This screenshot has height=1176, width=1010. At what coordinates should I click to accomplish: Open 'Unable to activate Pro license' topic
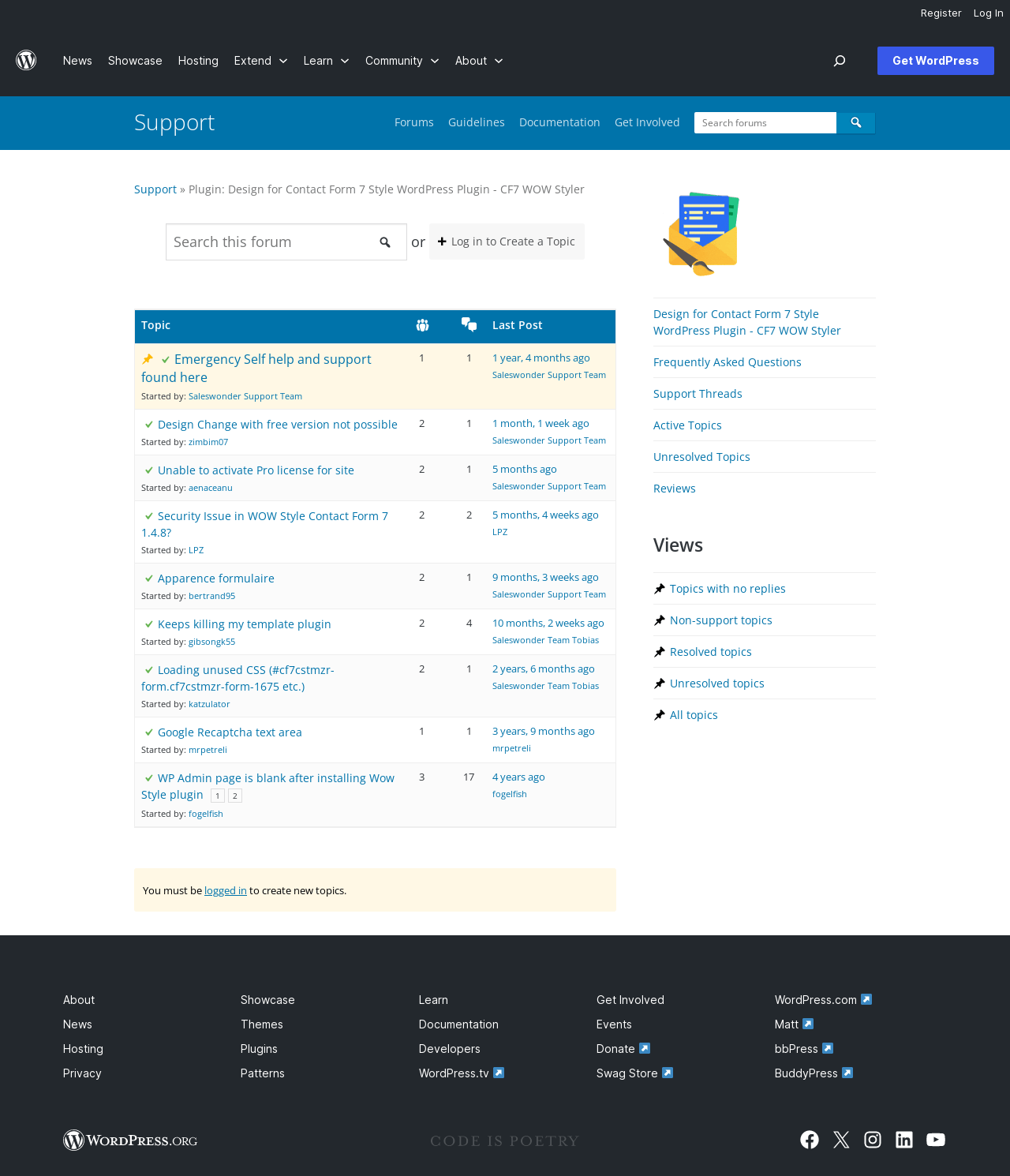pos(256,470)
